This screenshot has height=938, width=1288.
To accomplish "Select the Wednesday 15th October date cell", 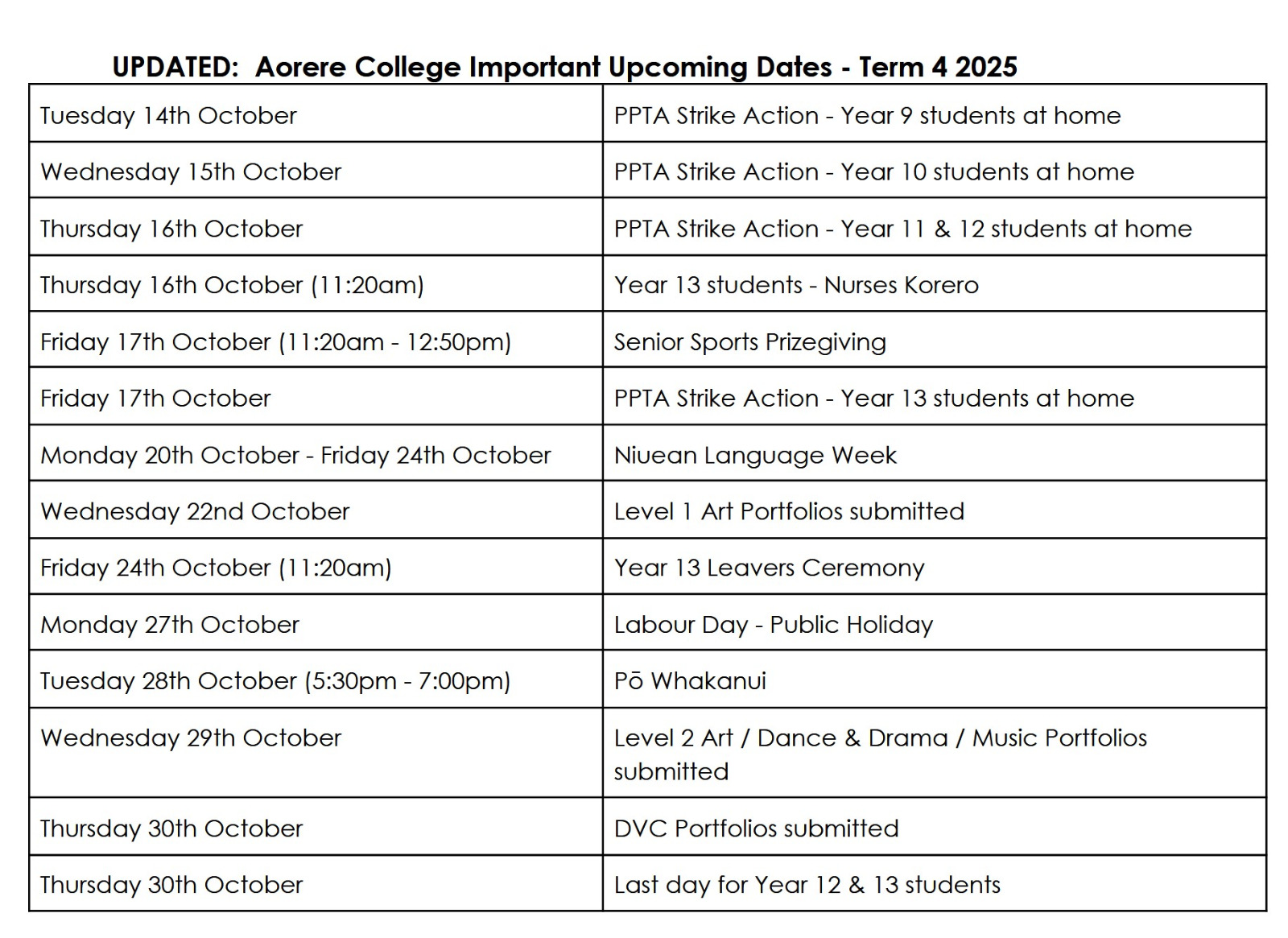I will pyautogui.click(x=191, y=172).
